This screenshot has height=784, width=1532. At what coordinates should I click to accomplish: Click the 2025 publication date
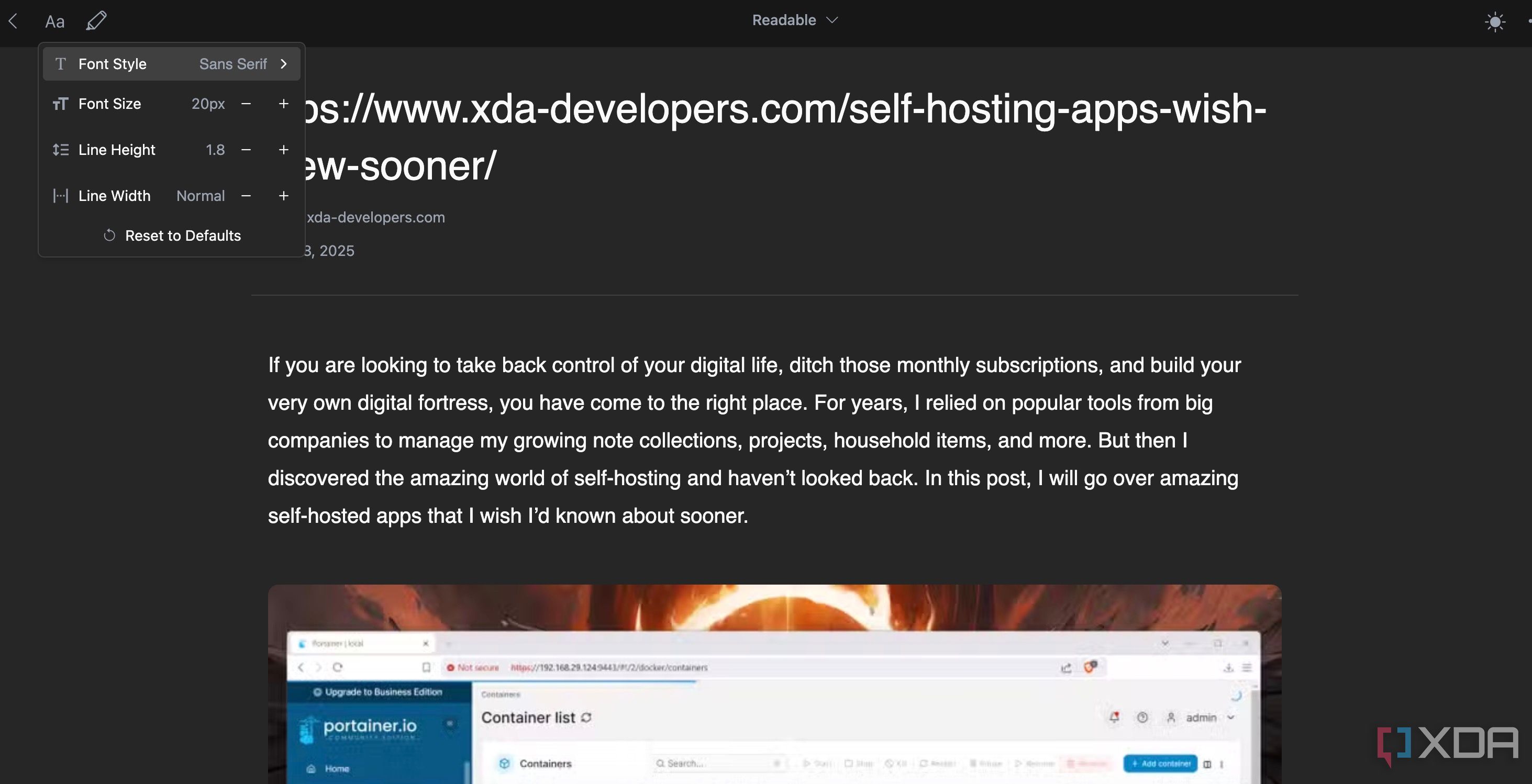(329, 251)
